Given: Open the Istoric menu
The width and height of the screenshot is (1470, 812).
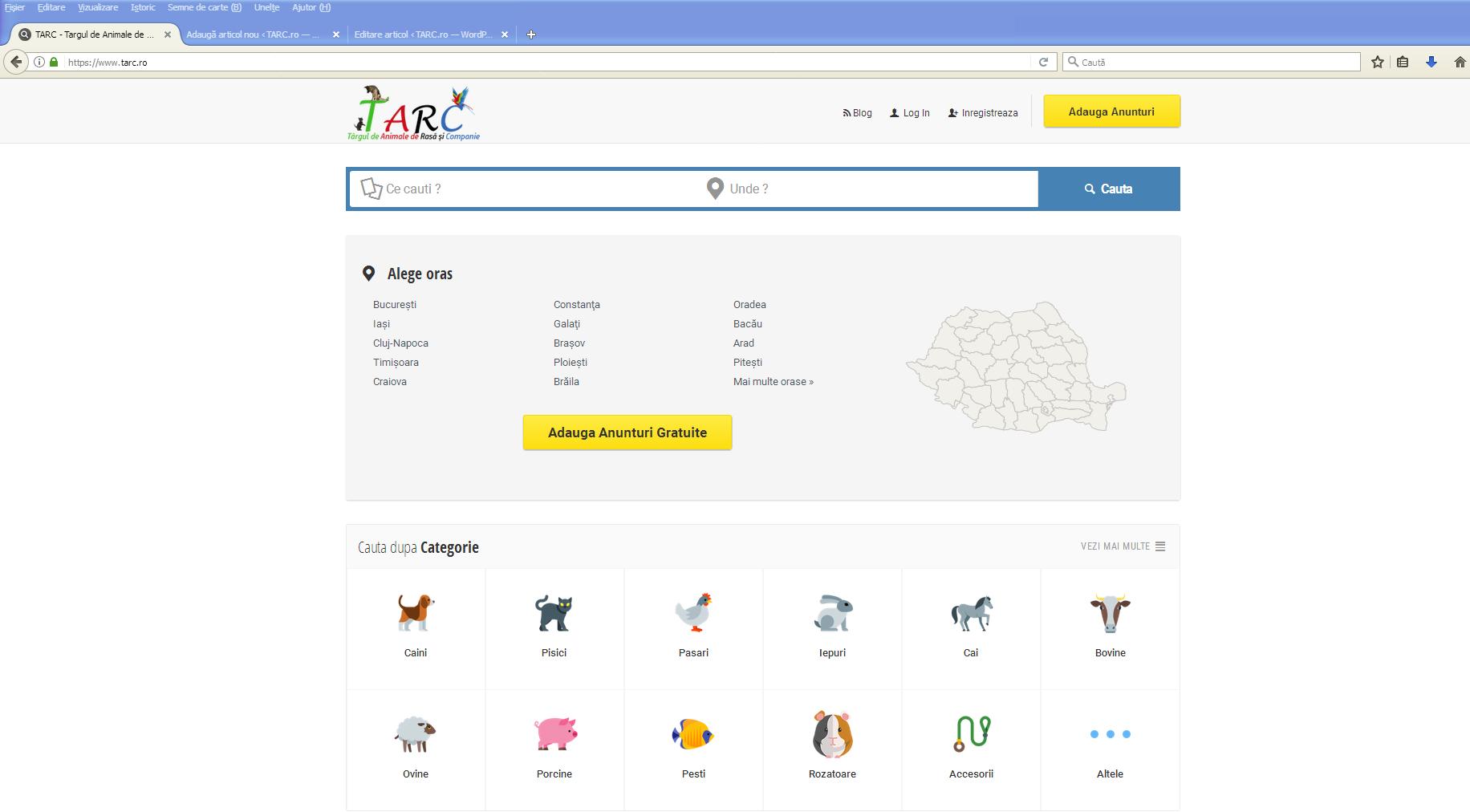Looking at the screenshot, I should 143,7.
